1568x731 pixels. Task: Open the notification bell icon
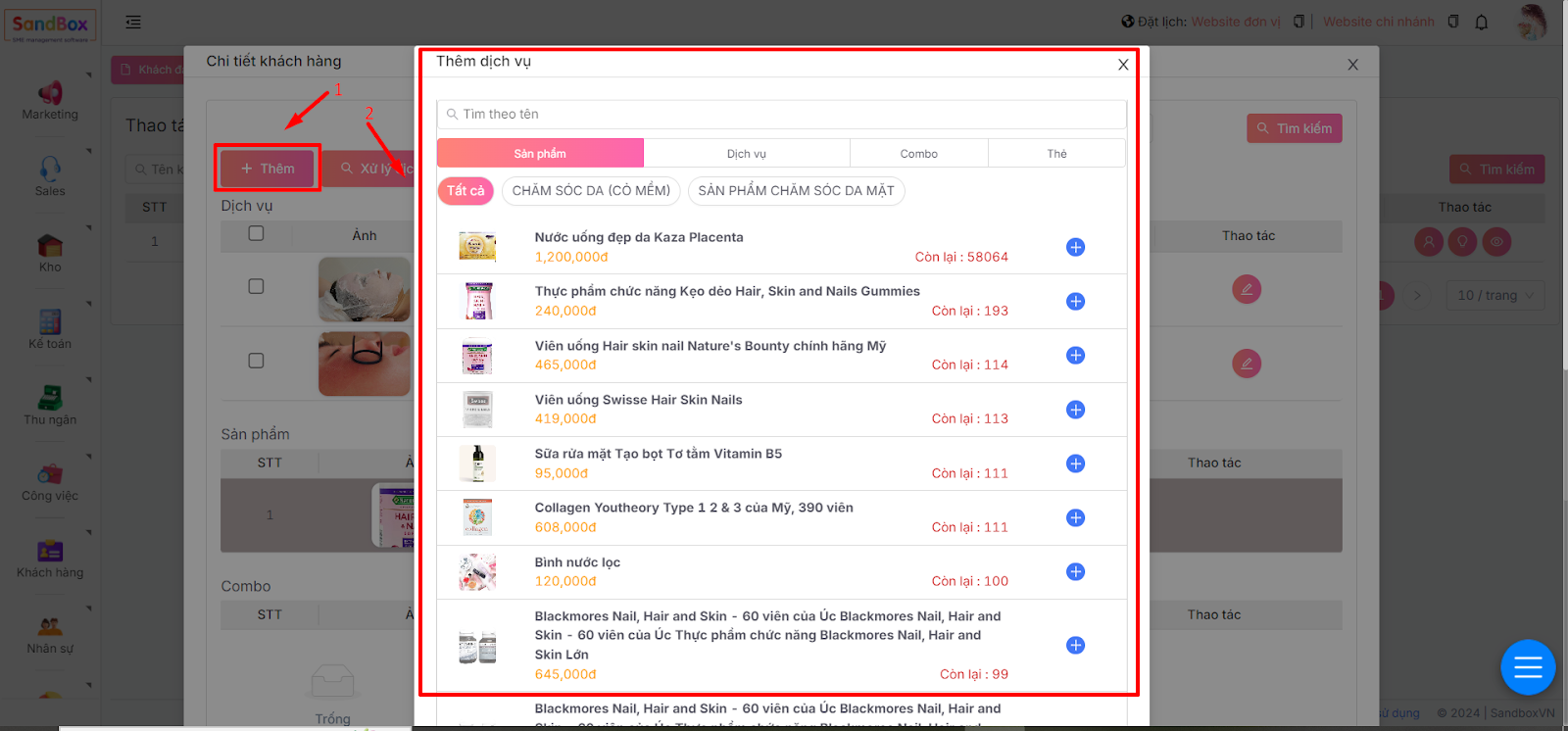tap(1481, 22)
